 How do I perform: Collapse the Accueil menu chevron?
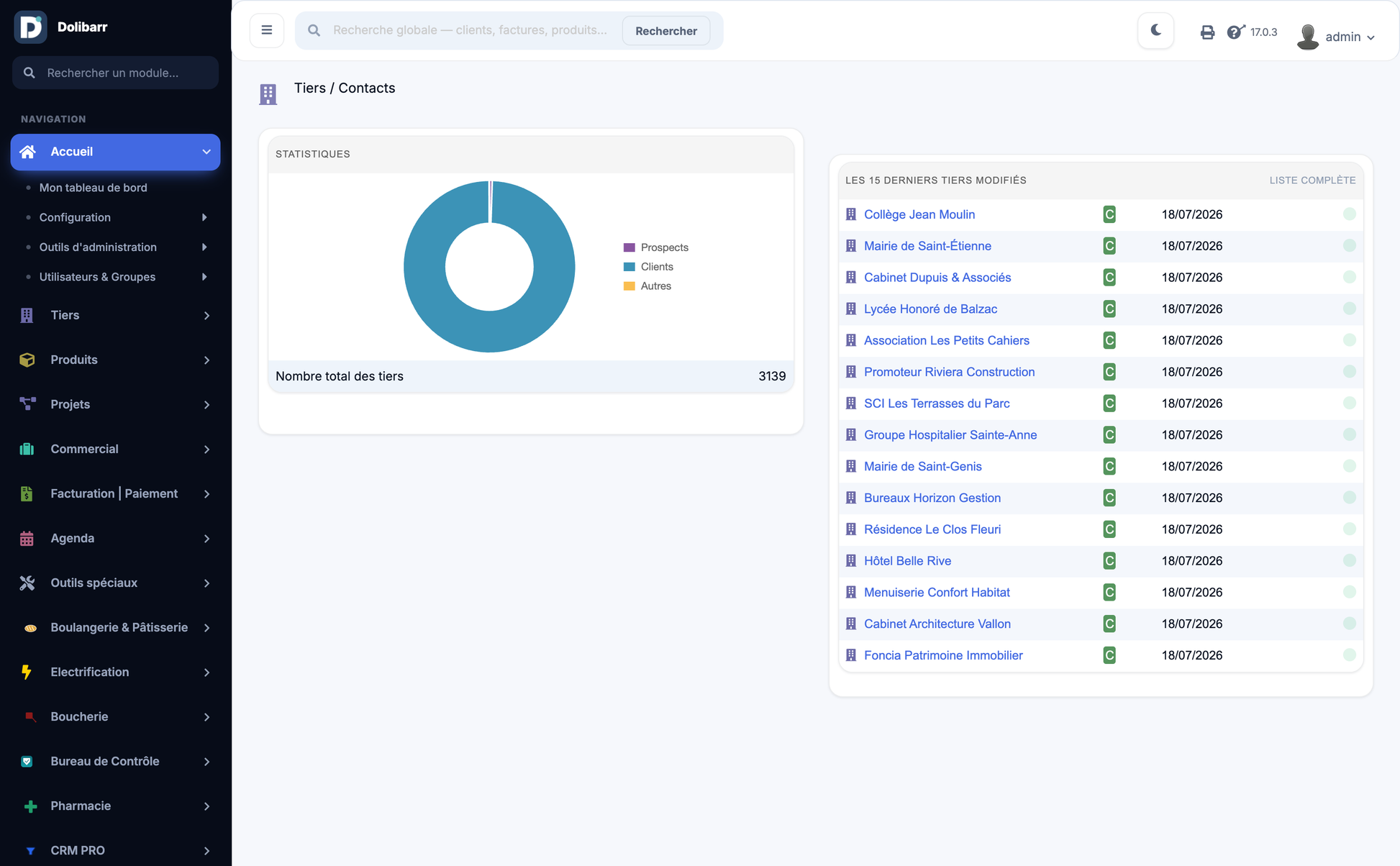206,152
